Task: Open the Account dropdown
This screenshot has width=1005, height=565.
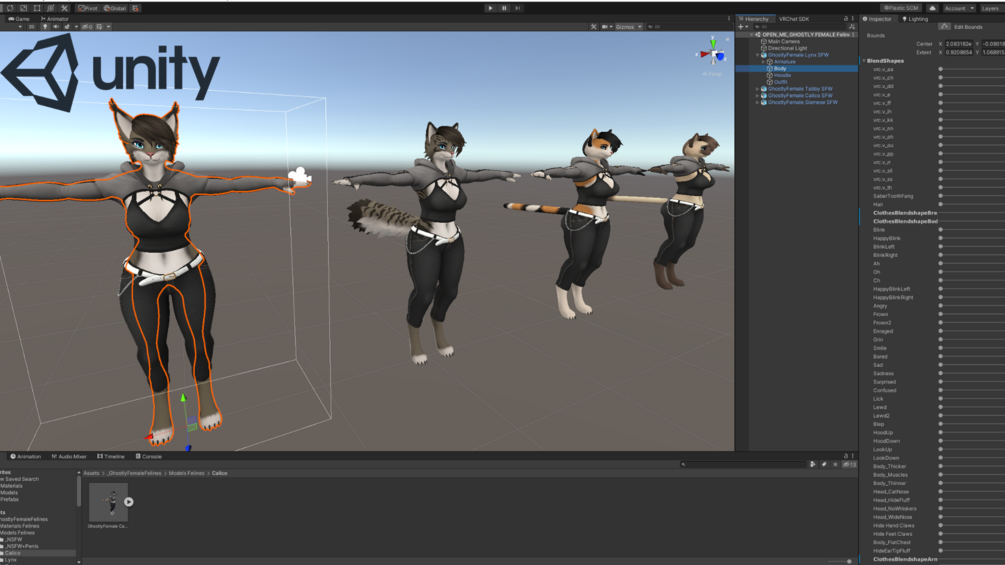Action: click(959, 8)
